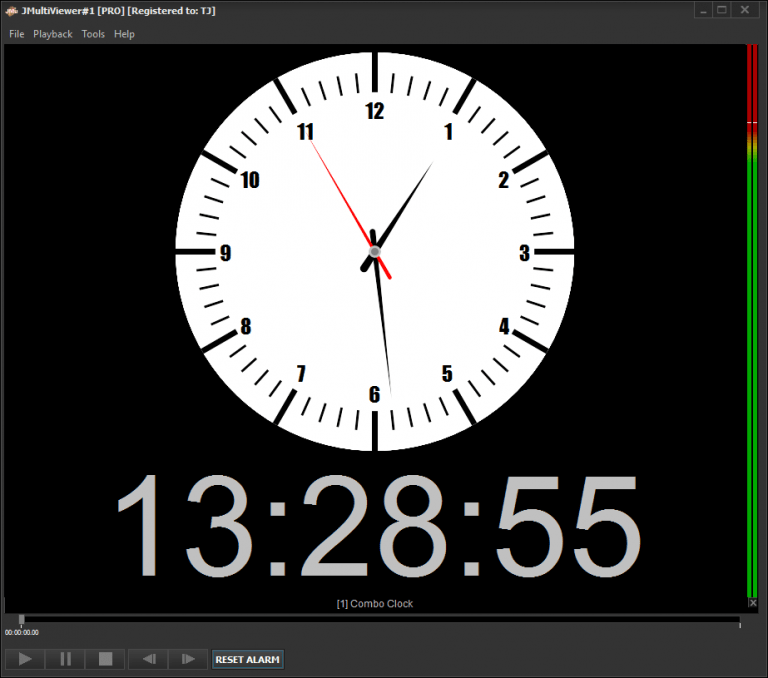Click the 13:28:55 digital time display
This screenshot has height=678, width=768.
[379, 525]
